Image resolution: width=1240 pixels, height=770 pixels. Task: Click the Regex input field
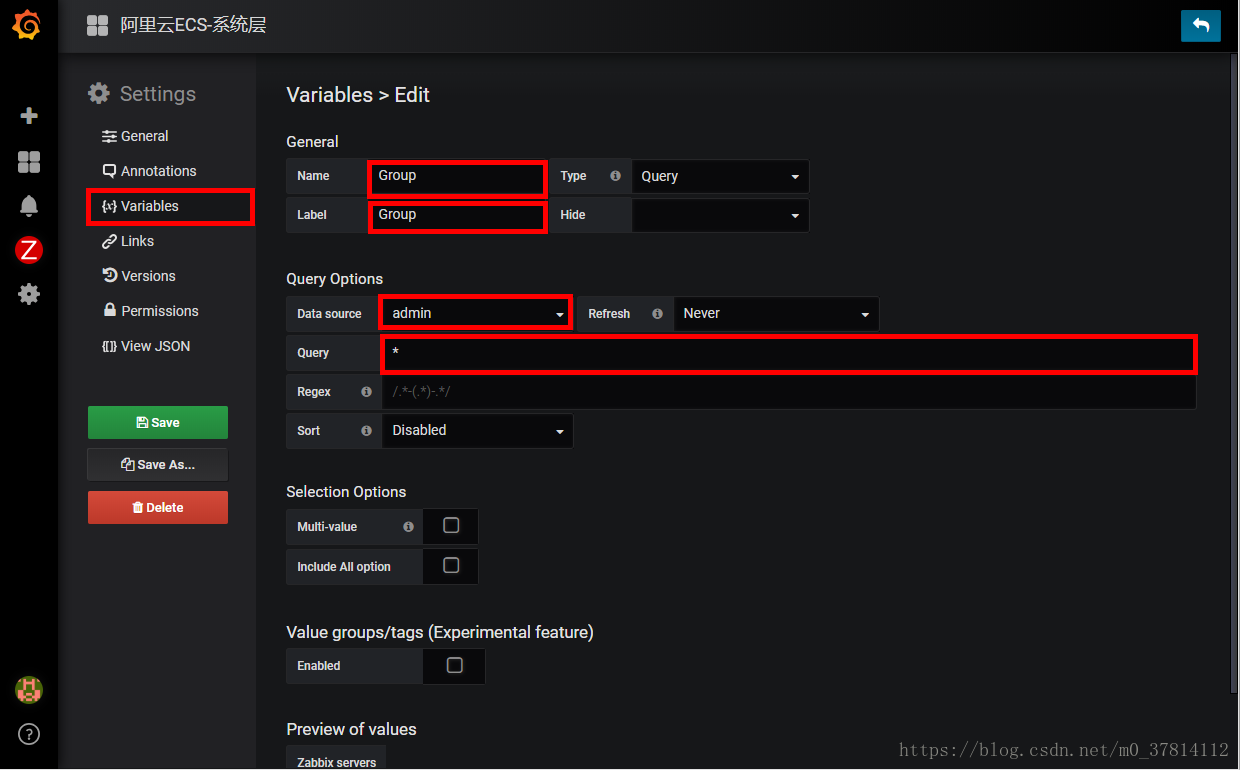click(788, 392)
